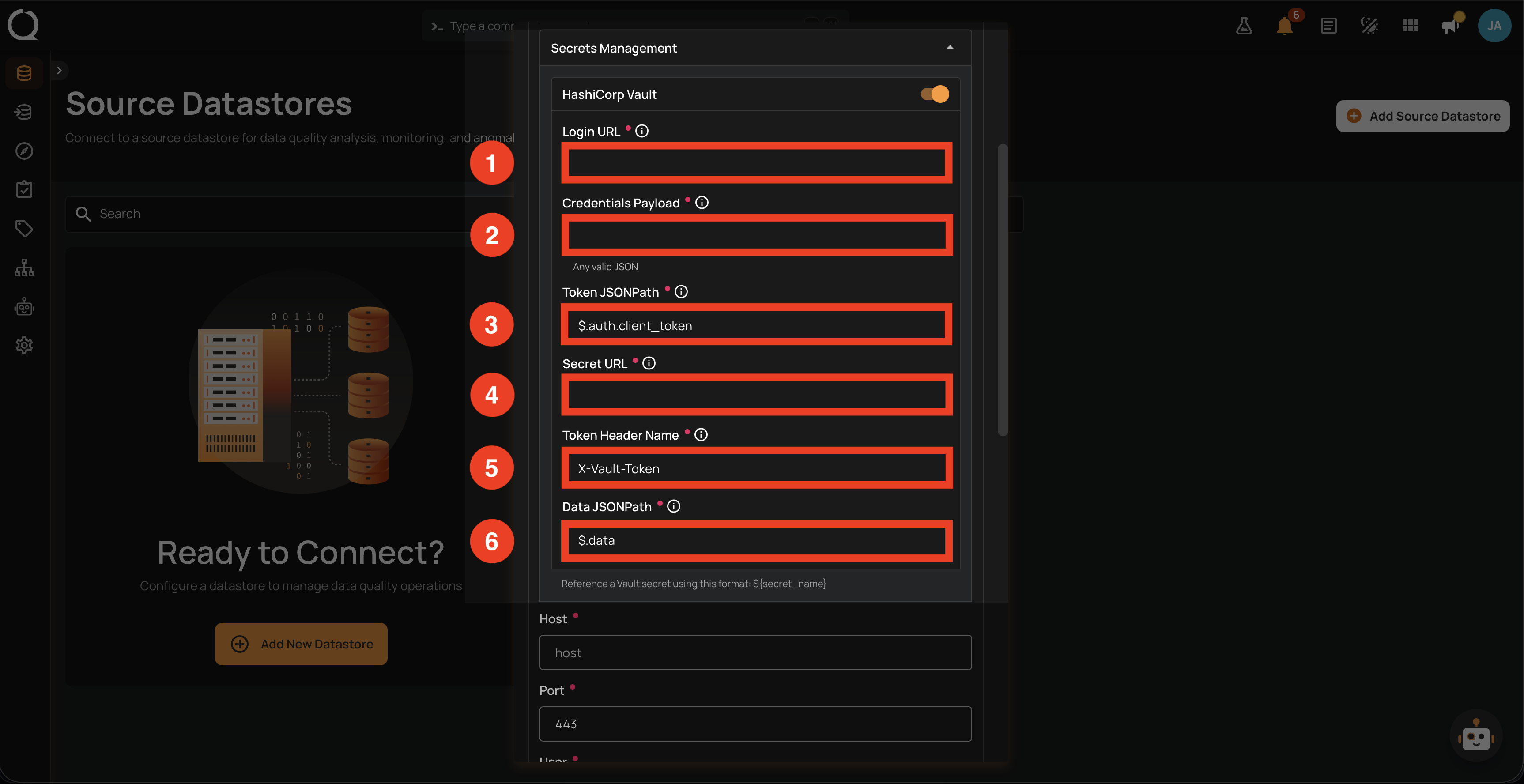Click the Secret URL input field
Image resolution: width=1524 pixels, height=784 pixels.
click(757, 395)
